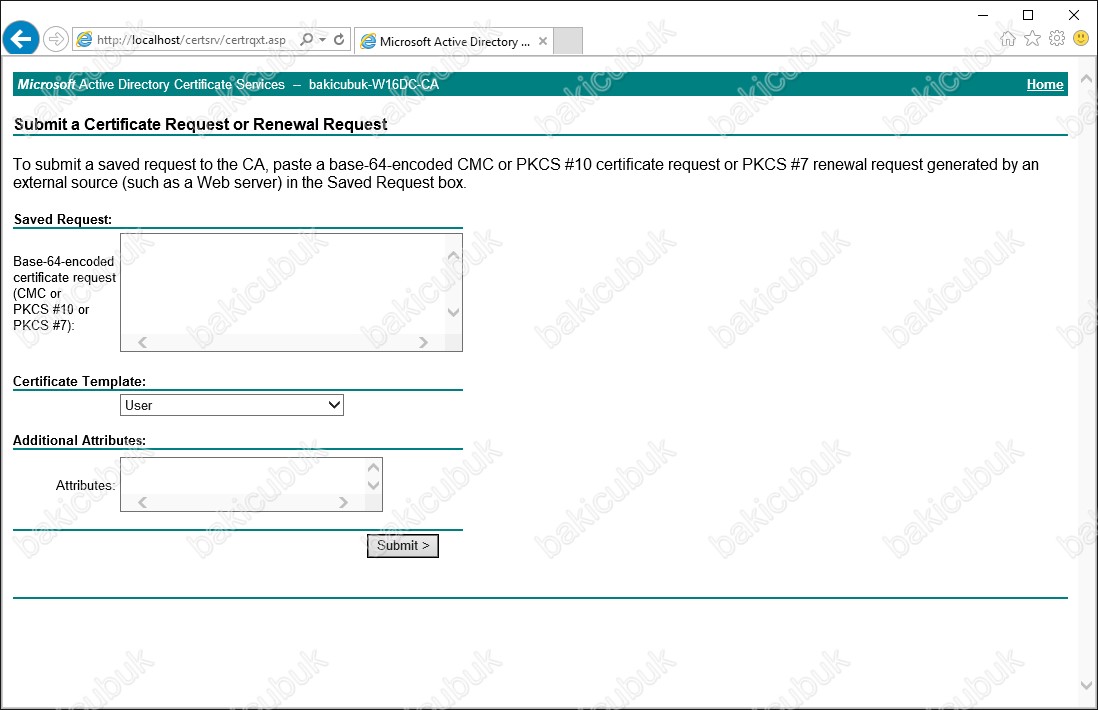Viewport: 1098px width, 710px height.
Task: Click the localhost certsrv address bar
Action: (191, 40)
